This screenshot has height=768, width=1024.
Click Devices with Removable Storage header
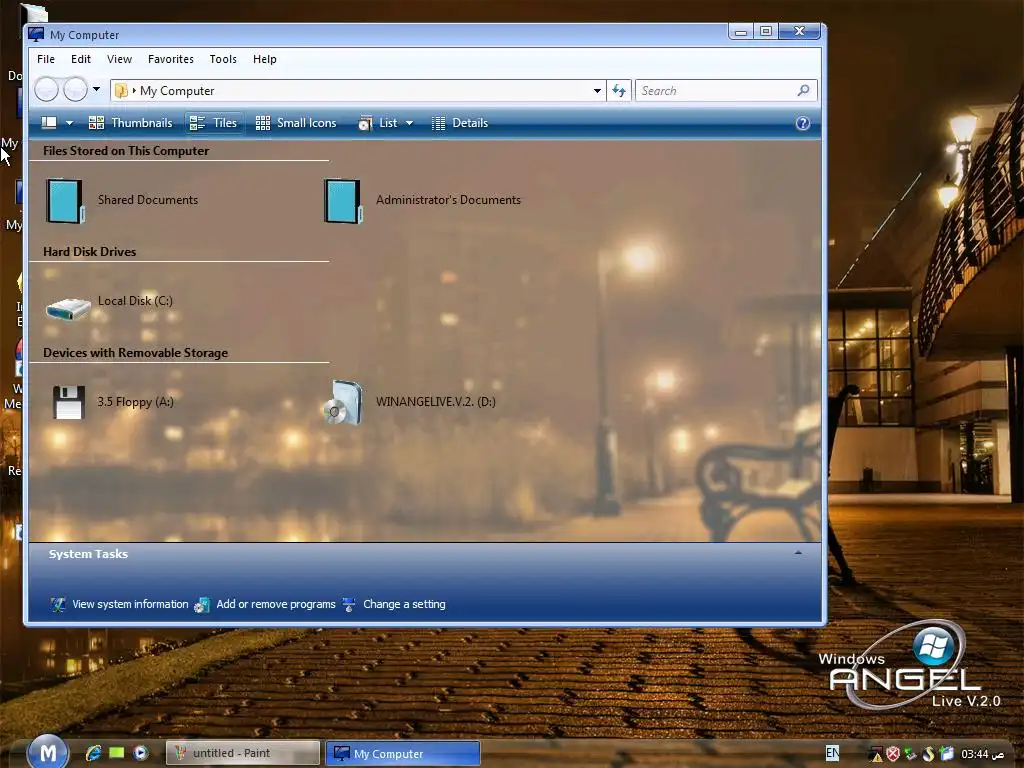point(135,353)
